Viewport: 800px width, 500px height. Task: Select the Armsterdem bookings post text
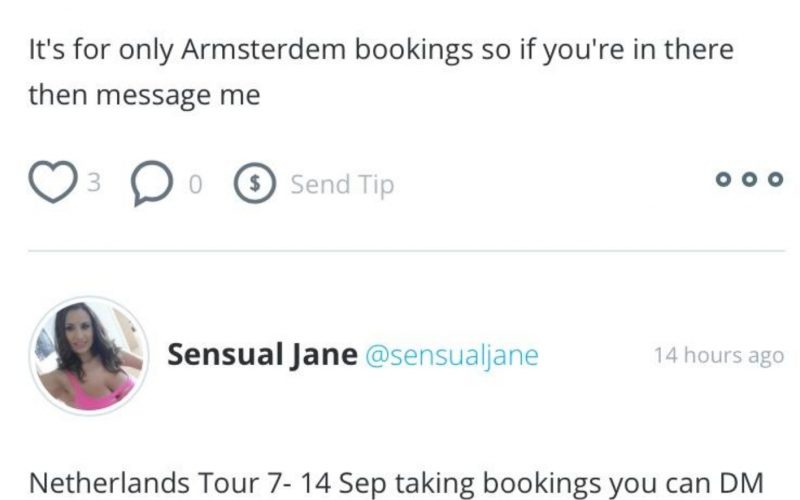click(381, 72)
